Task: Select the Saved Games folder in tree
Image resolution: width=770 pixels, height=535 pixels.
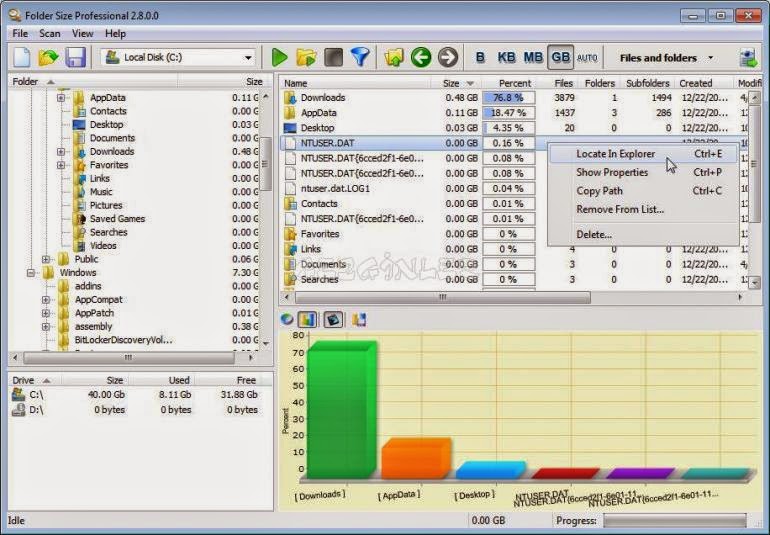Action: click(117, 219)
